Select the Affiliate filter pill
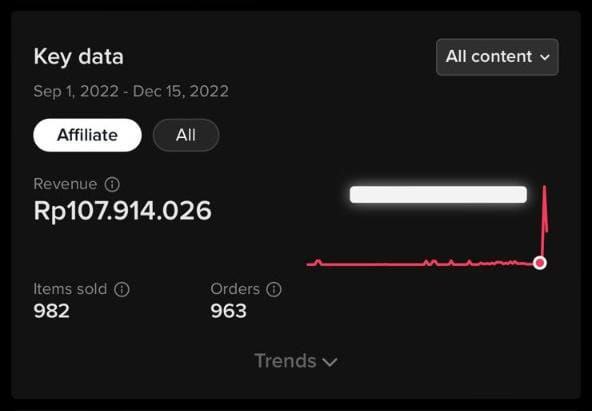 pos(87,135)
